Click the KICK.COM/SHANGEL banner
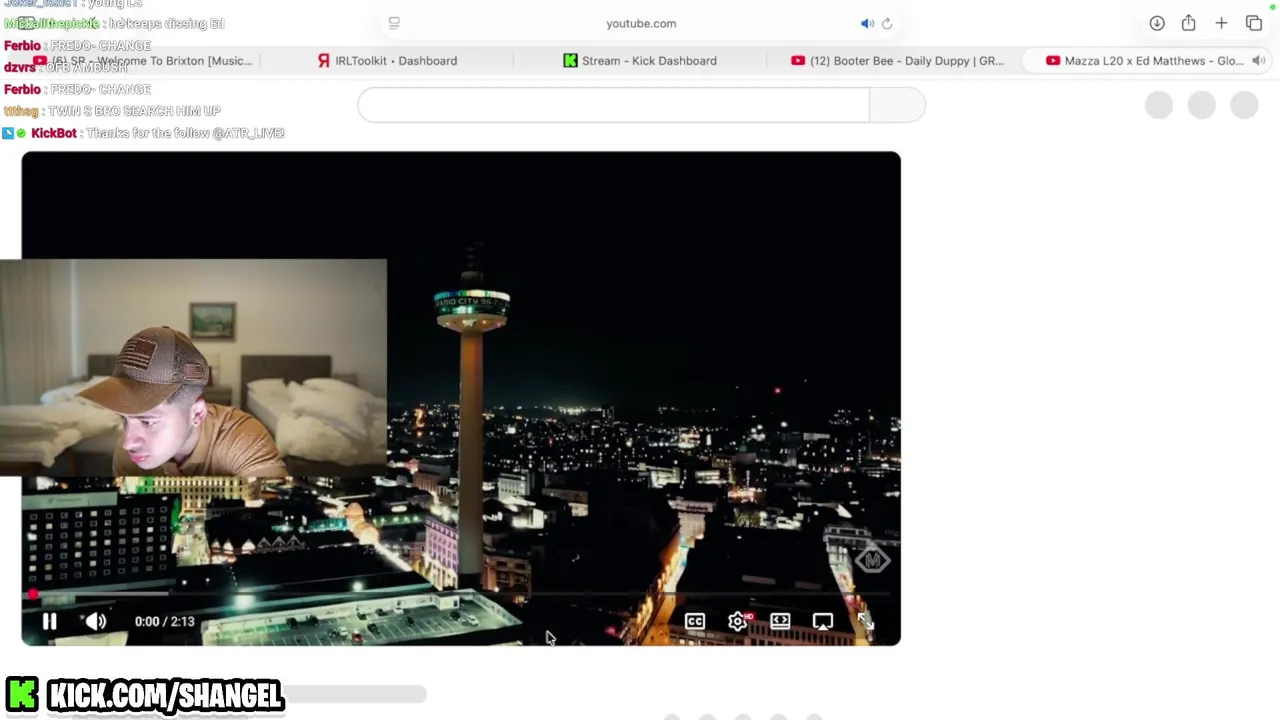Image resolution: width=1280 pixels, height=720 pixels. (145, 695)
